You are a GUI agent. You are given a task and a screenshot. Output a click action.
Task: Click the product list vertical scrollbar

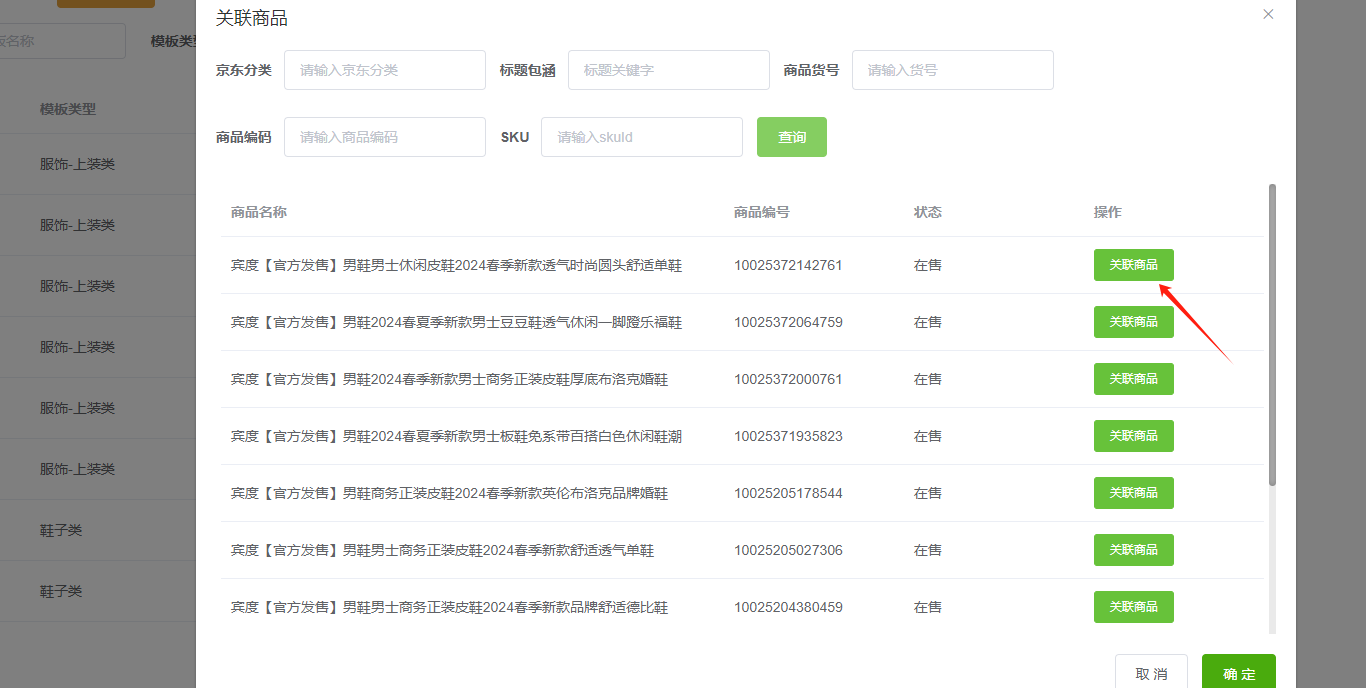click(1272, 335)
